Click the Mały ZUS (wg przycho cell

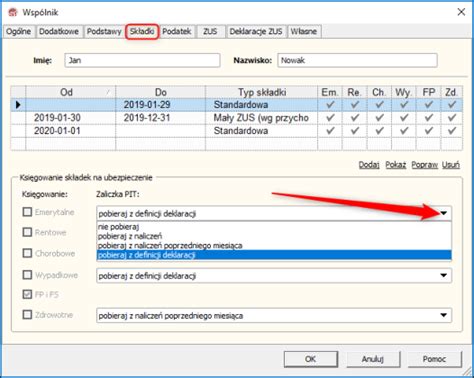coord(262,118)
